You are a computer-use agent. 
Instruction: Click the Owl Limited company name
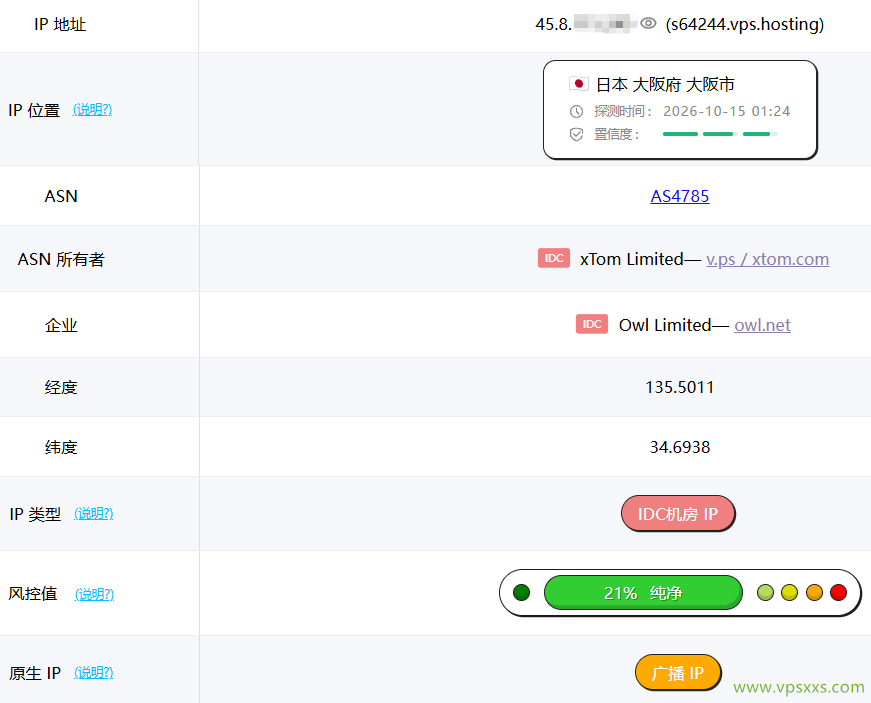click(665, 325)
